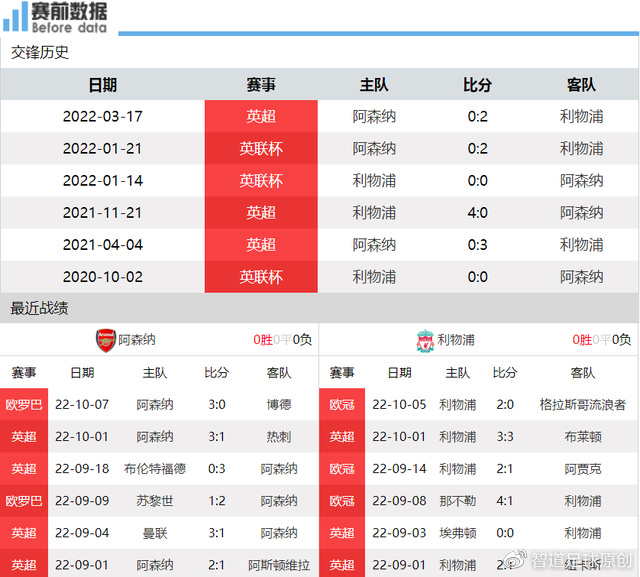Click the 4:1 score in Liverpool results

[x=505, y=501]
